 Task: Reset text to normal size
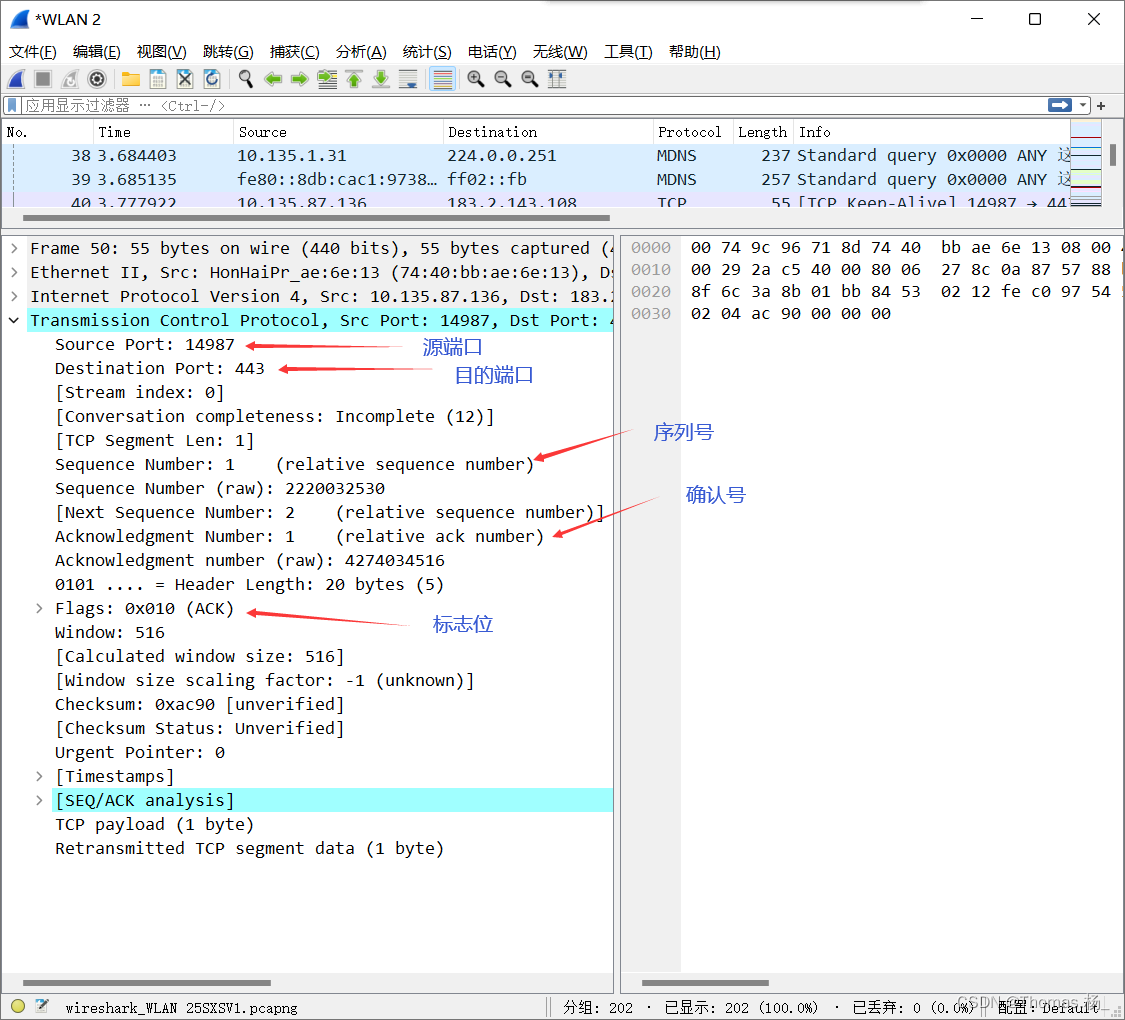[529, 79]
